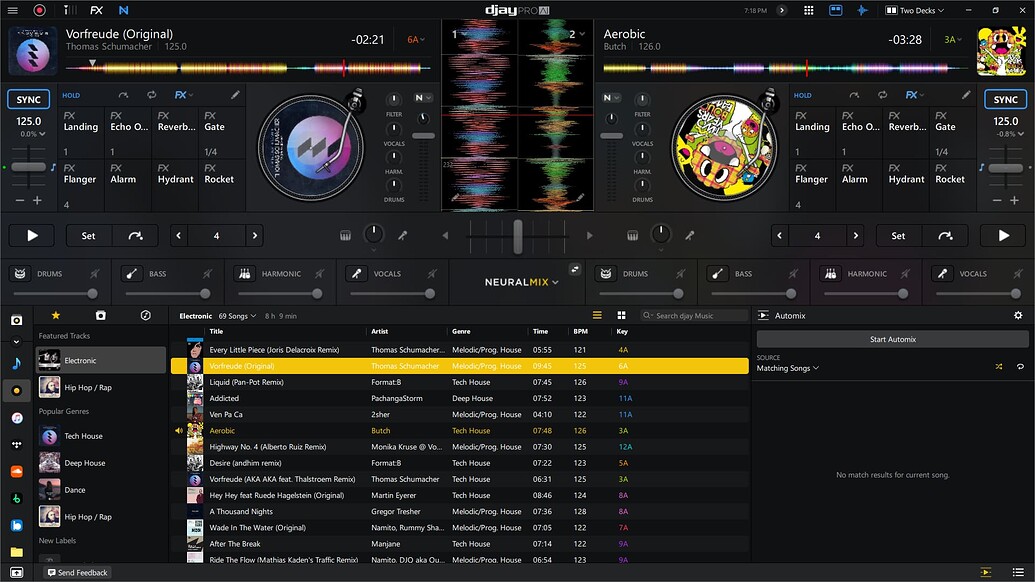Open the hamburger menu in the top left
This screenshot has height=582, width=1035.
(x=12, y=10)
